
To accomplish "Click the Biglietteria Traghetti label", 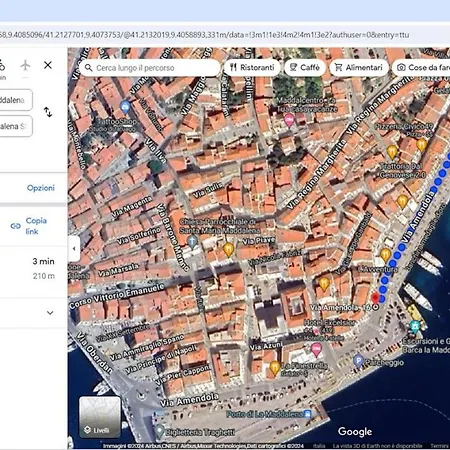I will click(200, 432).
